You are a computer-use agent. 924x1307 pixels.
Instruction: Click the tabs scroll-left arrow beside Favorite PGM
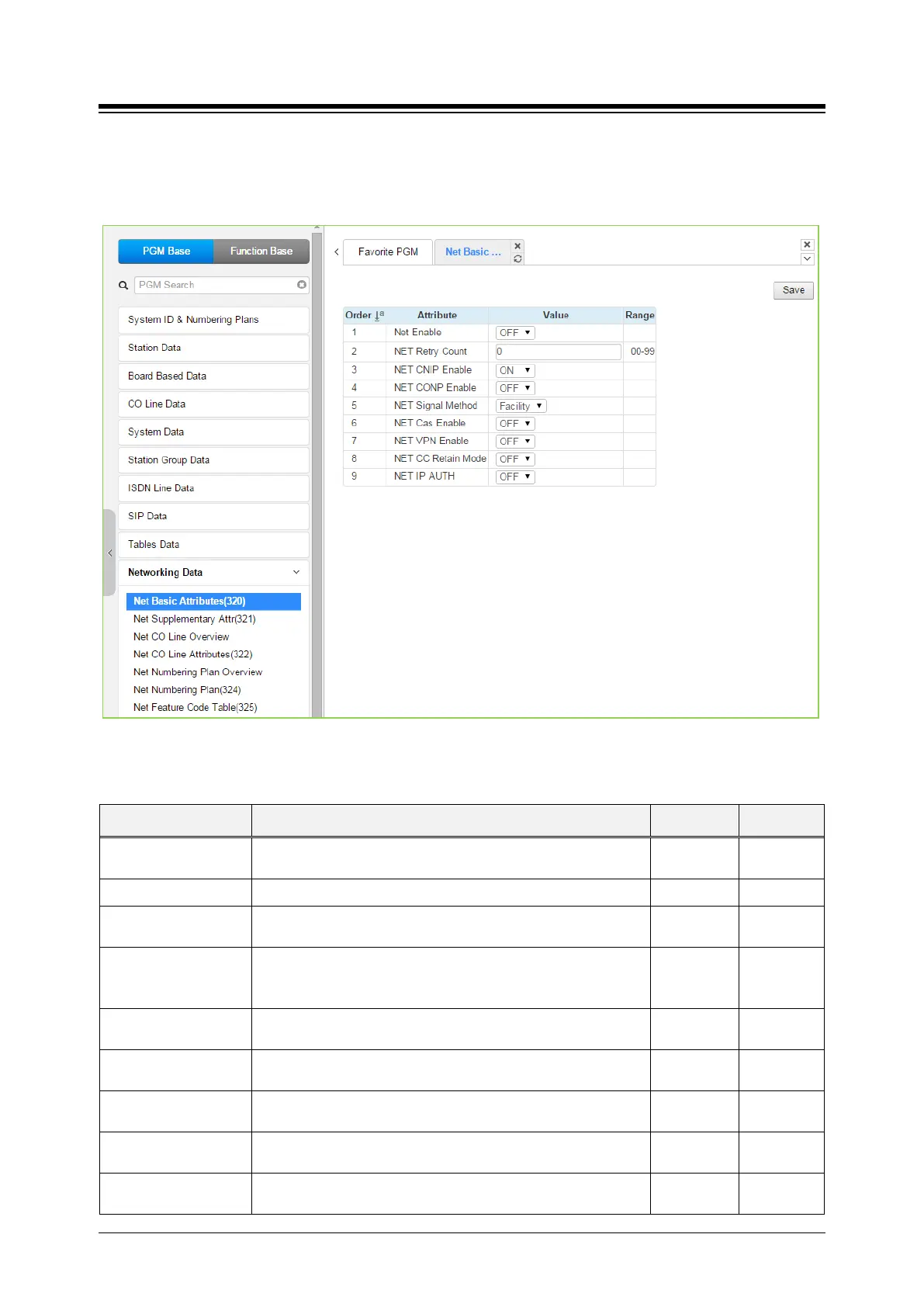click(x=337, y=252)
